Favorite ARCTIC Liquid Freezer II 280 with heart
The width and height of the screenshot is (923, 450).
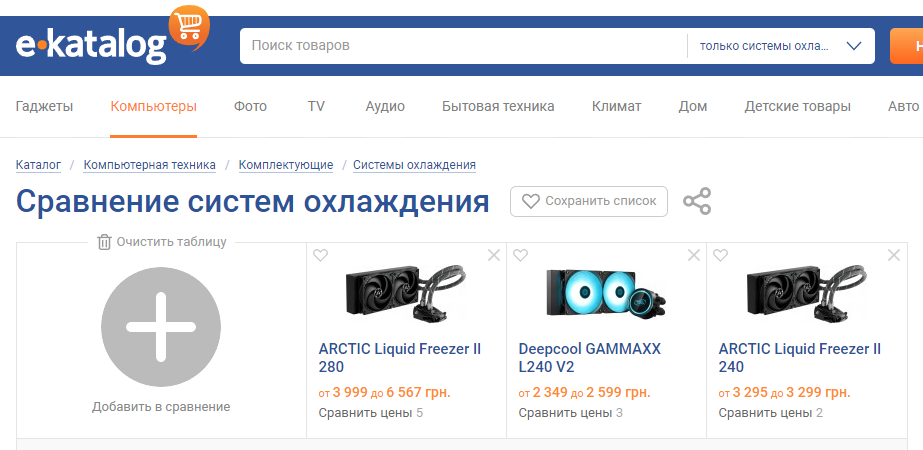(320, 255)
